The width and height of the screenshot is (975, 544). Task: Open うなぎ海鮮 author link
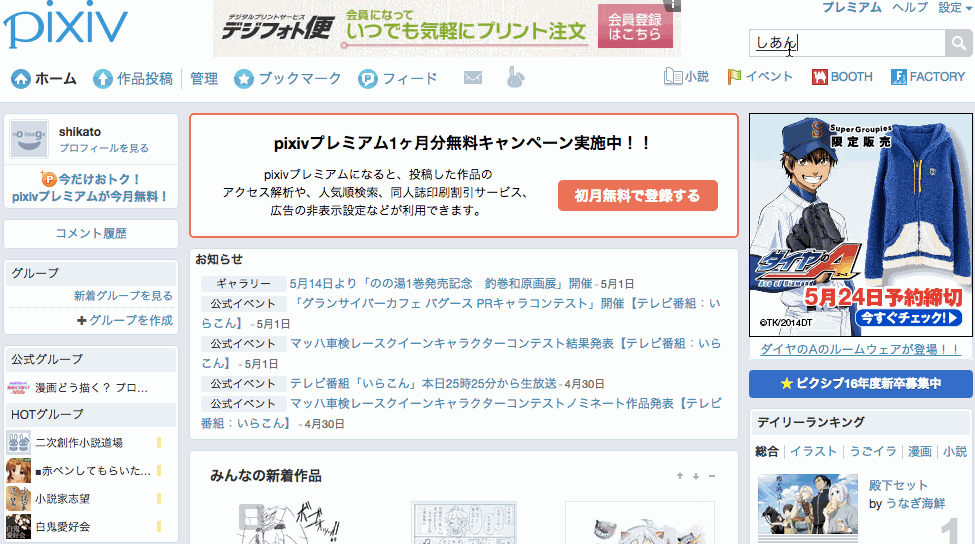point(915,503)
